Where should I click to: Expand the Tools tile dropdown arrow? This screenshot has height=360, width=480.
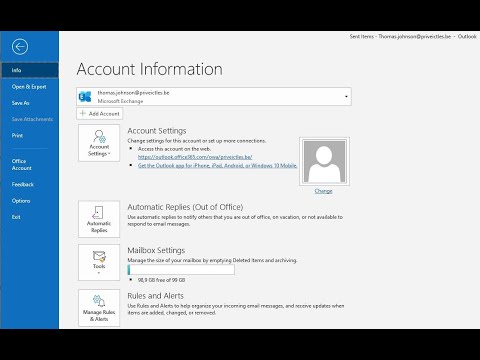pyautogui.click(x=99, y=273)
